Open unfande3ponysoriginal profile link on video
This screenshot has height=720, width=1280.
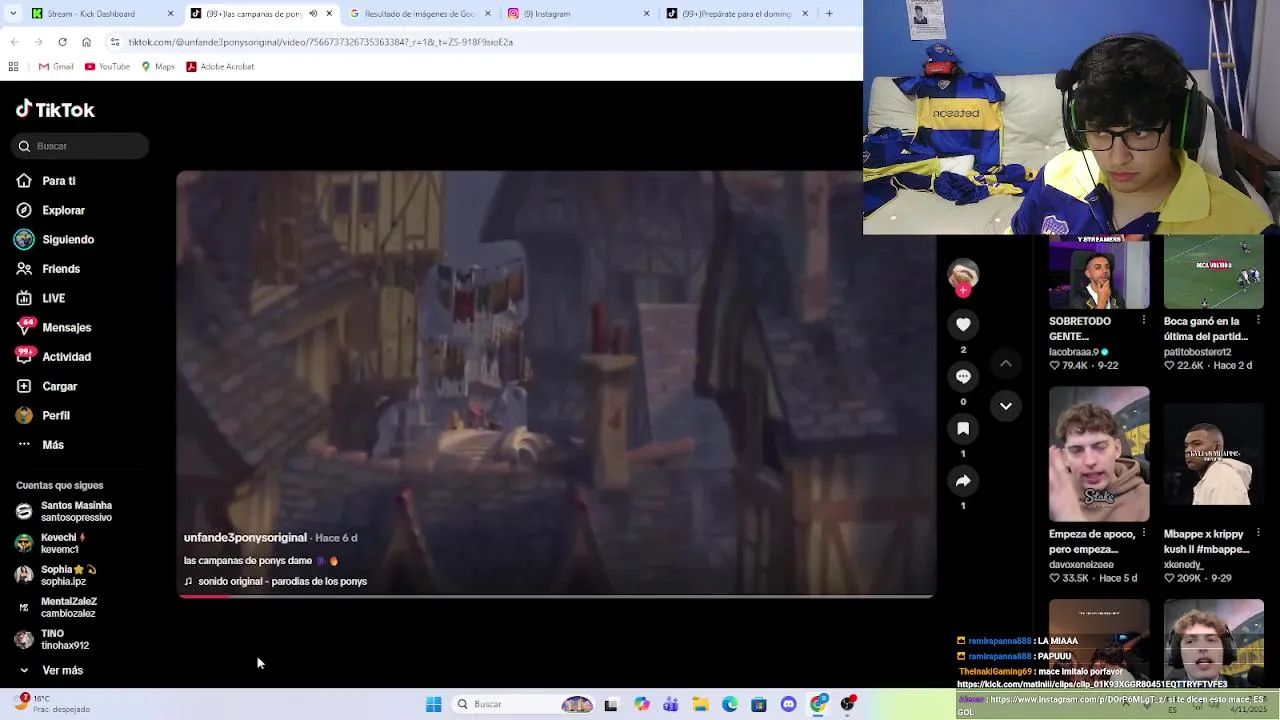click(x=245, y=538)
